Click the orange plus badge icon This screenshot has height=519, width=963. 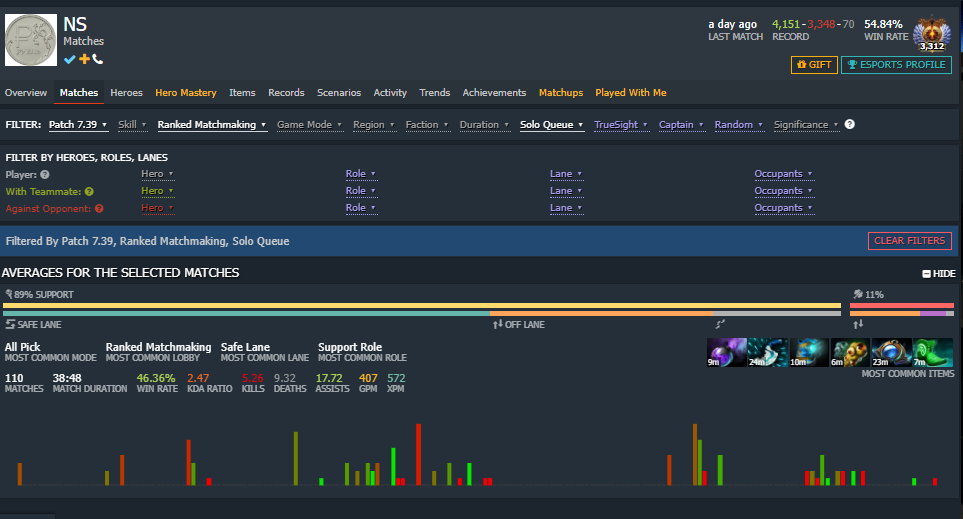point(84,59)
